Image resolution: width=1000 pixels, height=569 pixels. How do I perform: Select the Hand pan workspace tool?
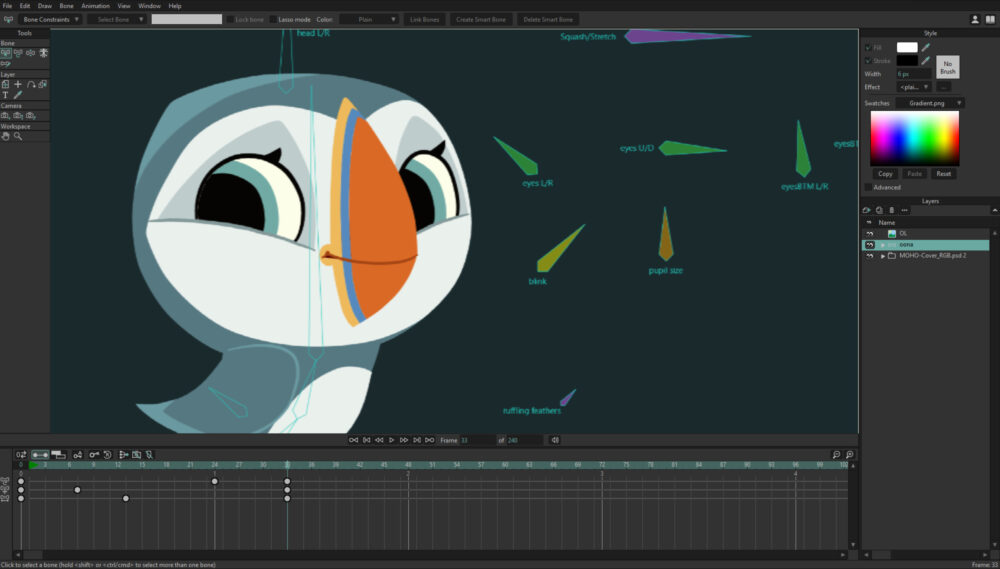tap(6, 136)
